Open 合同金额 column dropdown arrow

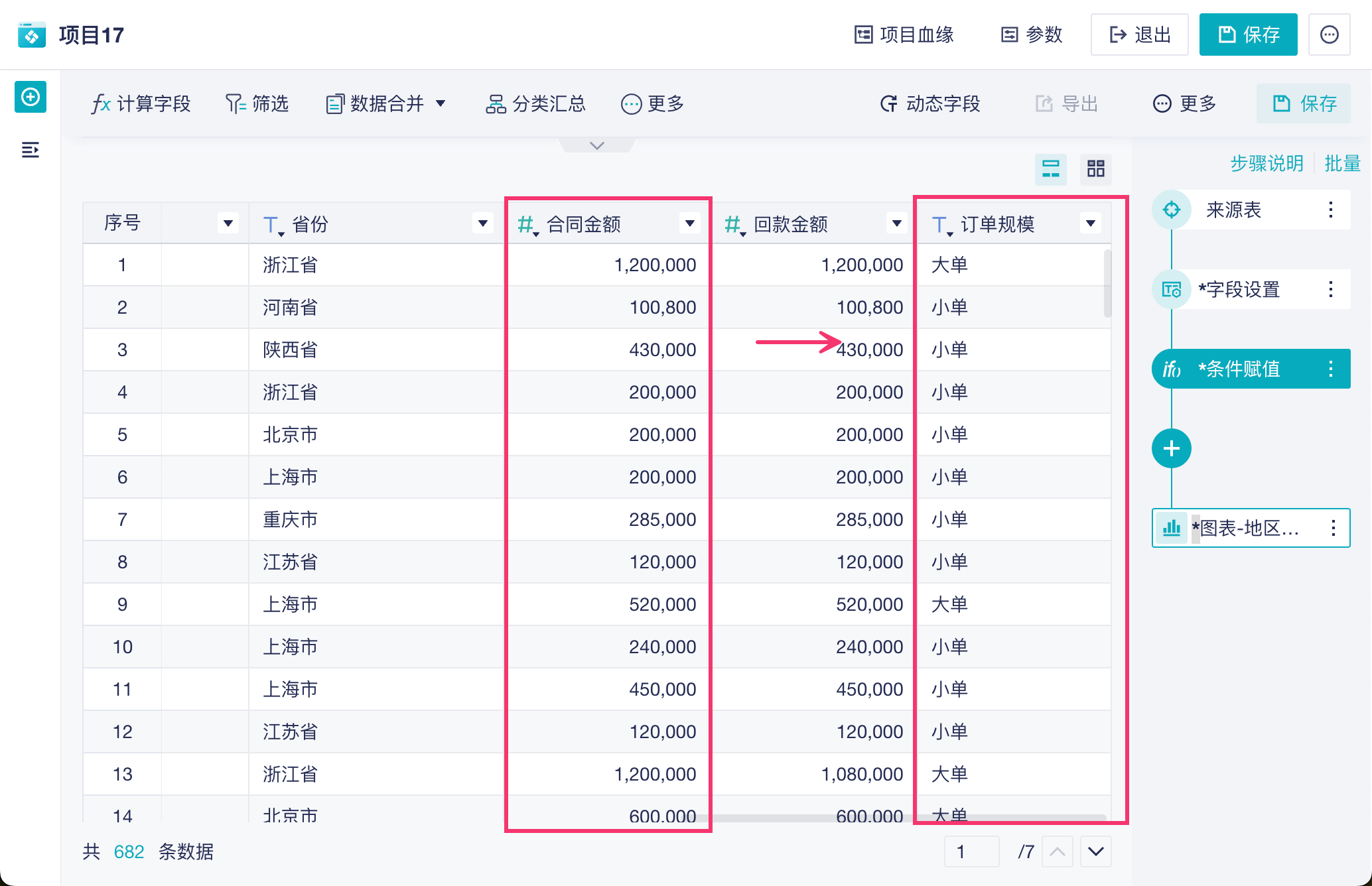pyautogui.click(x=690, y=223)
